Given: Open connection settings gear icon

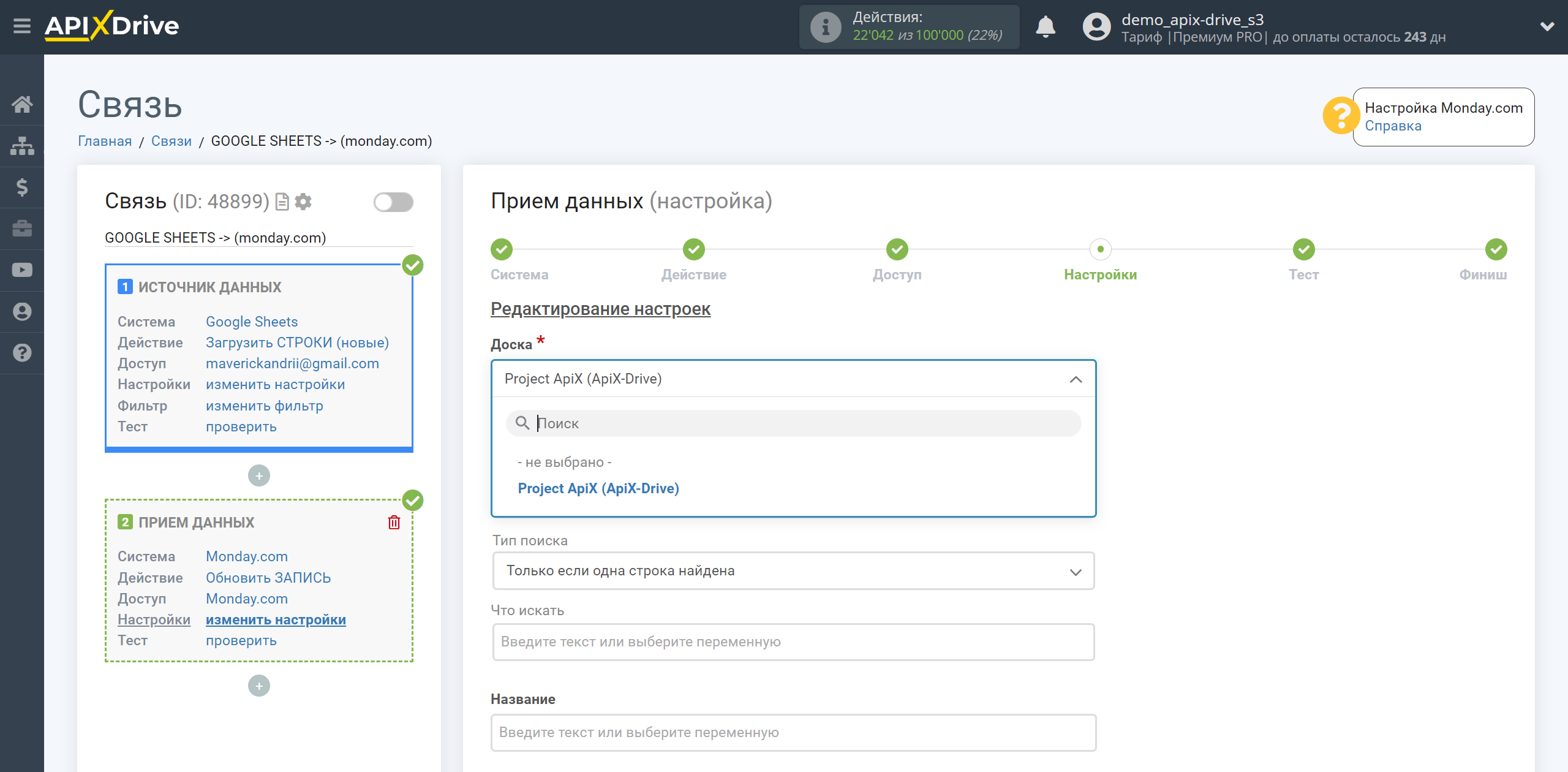Looking at the screenshot, I should [303, 202].
